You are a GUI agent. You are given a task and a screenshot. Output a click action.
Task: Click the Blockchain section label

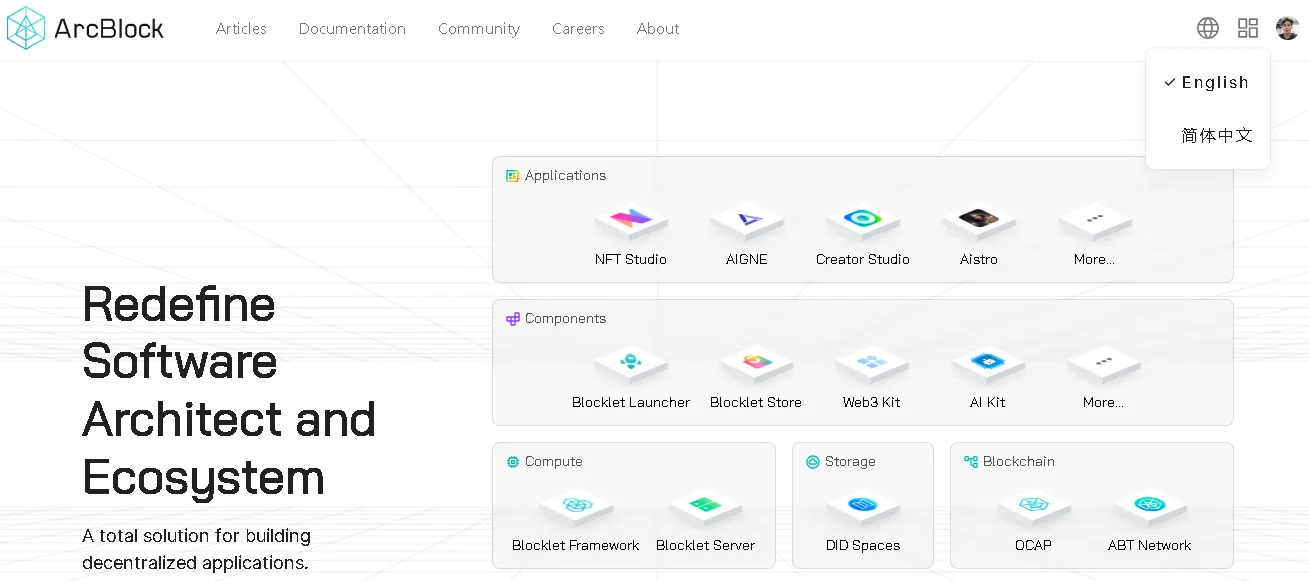click(x=1018, y=462)
